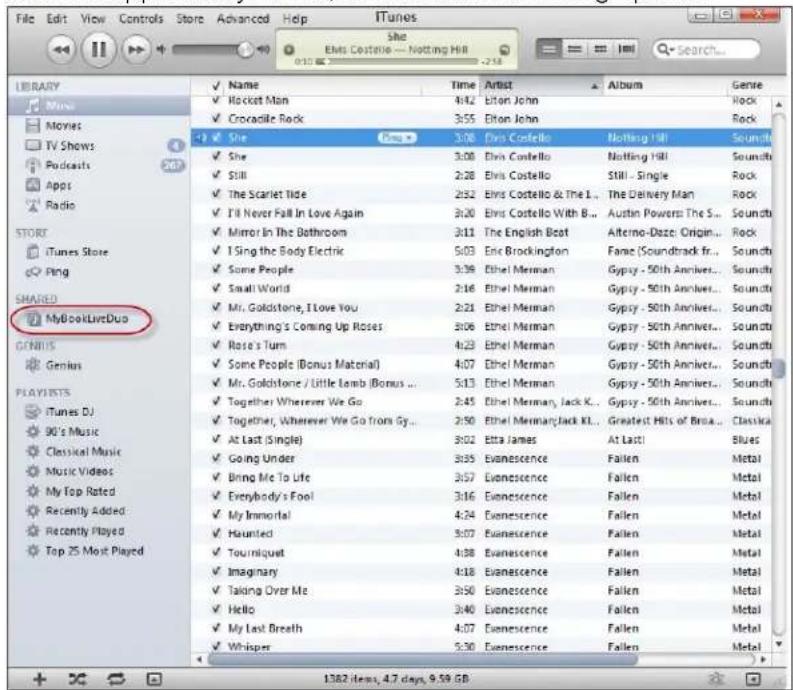Image resolution: width=793 pixels, height=690 pixels.
Task: Select song Everything's Coming Up Roses
Action: [x=305, y=326]
